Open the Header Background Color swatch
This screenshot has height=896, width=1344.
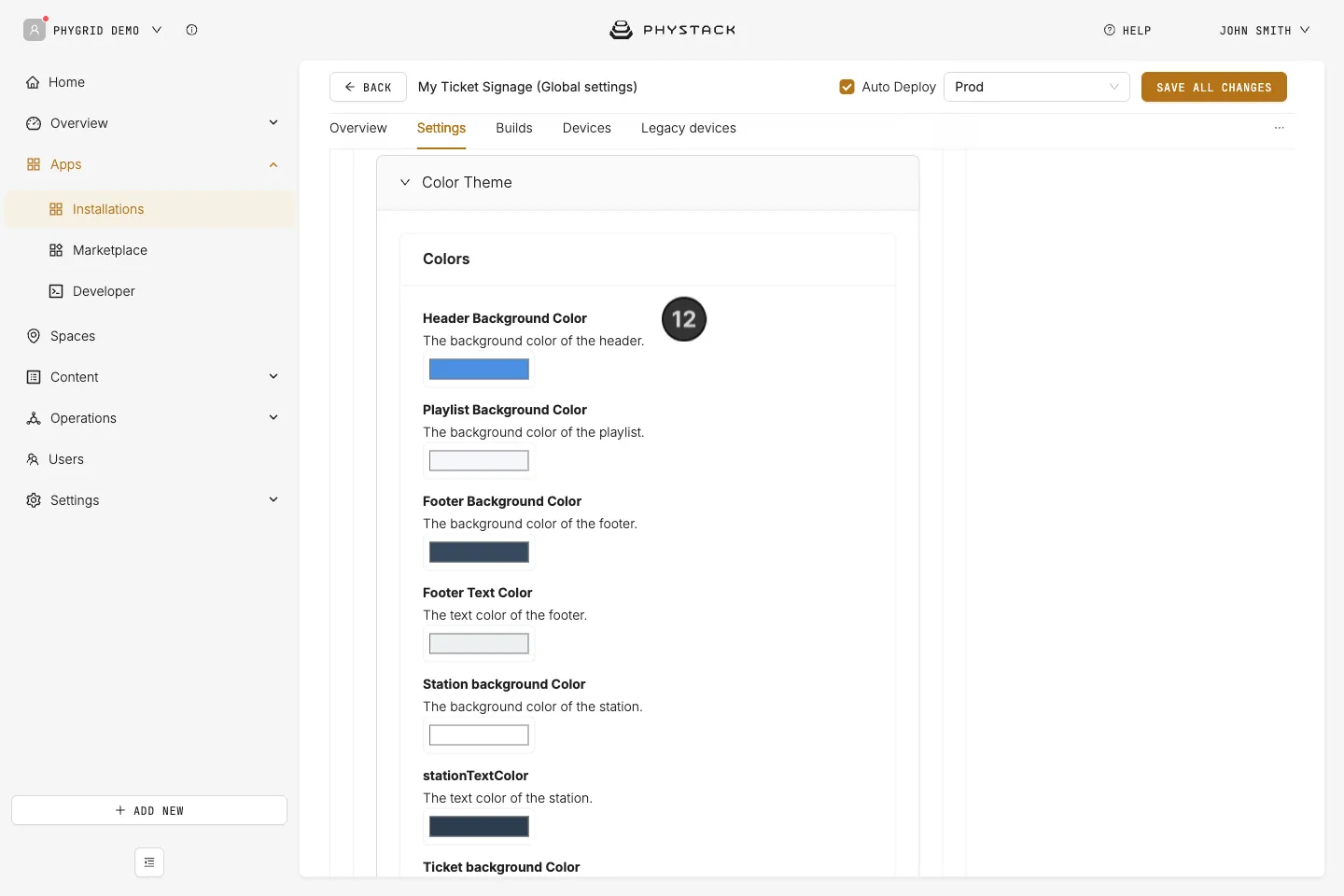tap(479, 370)
